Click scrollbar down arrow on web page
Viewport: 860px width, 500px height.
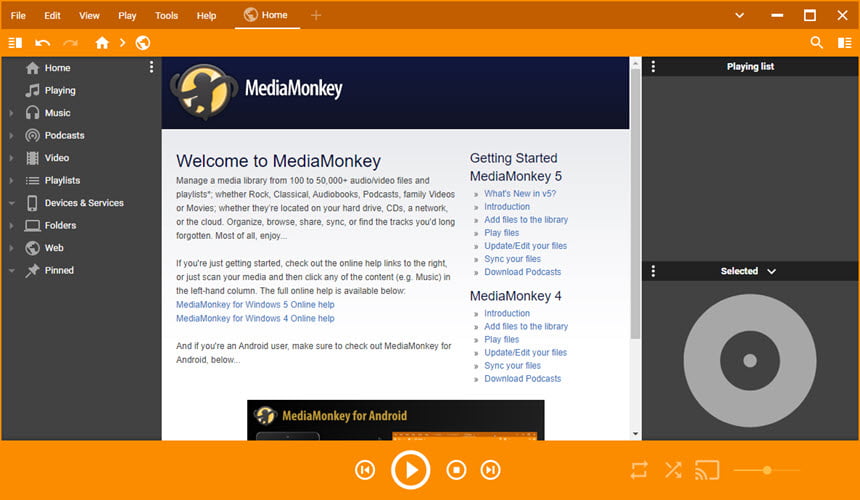(635, 434)
